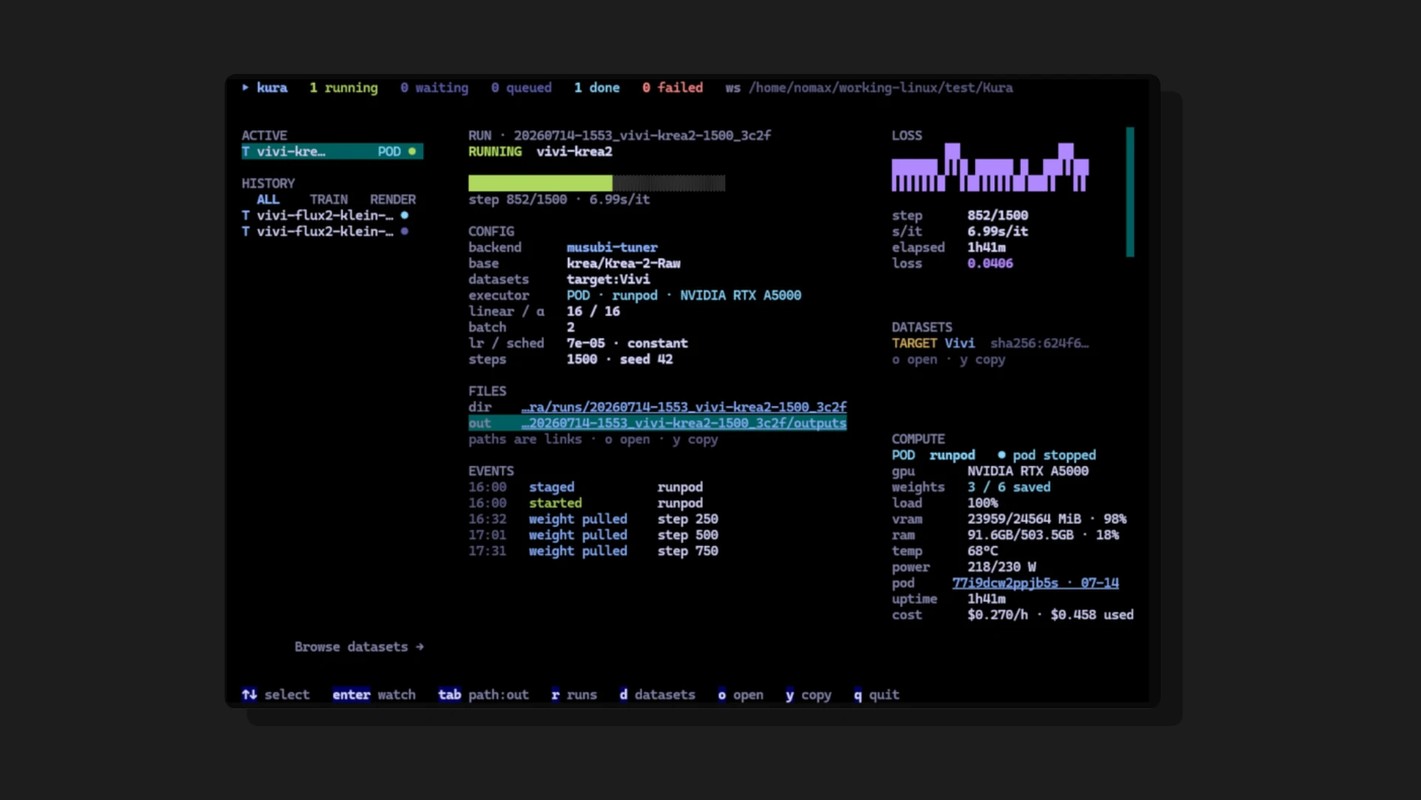Click the '0 failed' status counter
The image size is (1421, 800).
coord(672,88)
